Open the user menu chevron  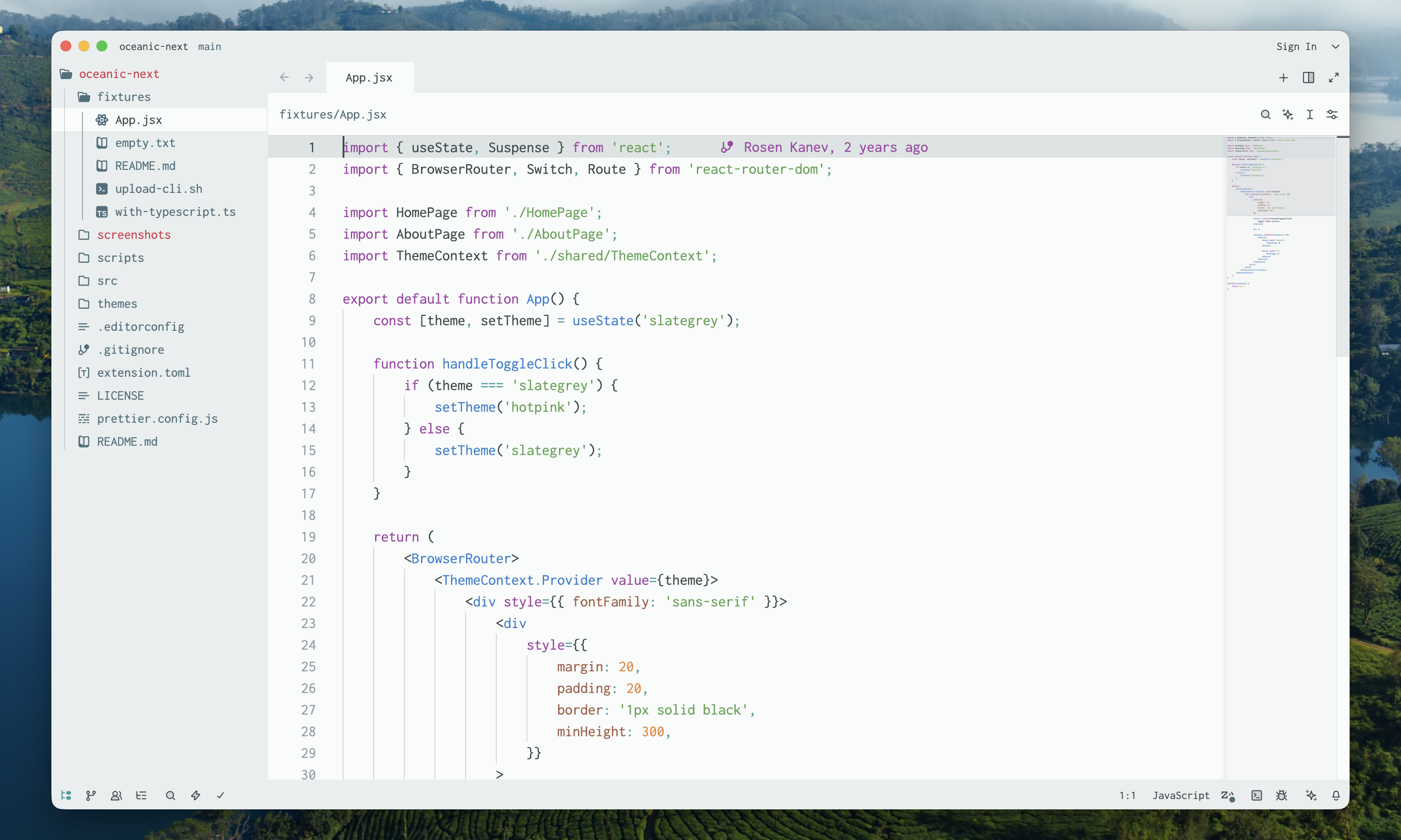1335,46
